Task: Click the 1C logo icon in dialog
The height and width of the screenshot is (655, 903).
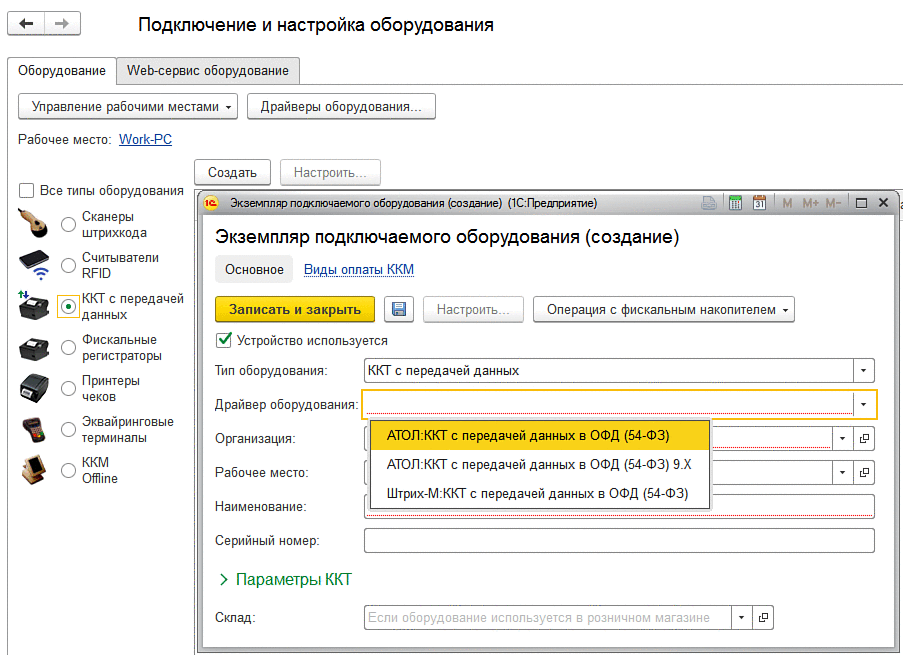Action: tap(211, 203)
